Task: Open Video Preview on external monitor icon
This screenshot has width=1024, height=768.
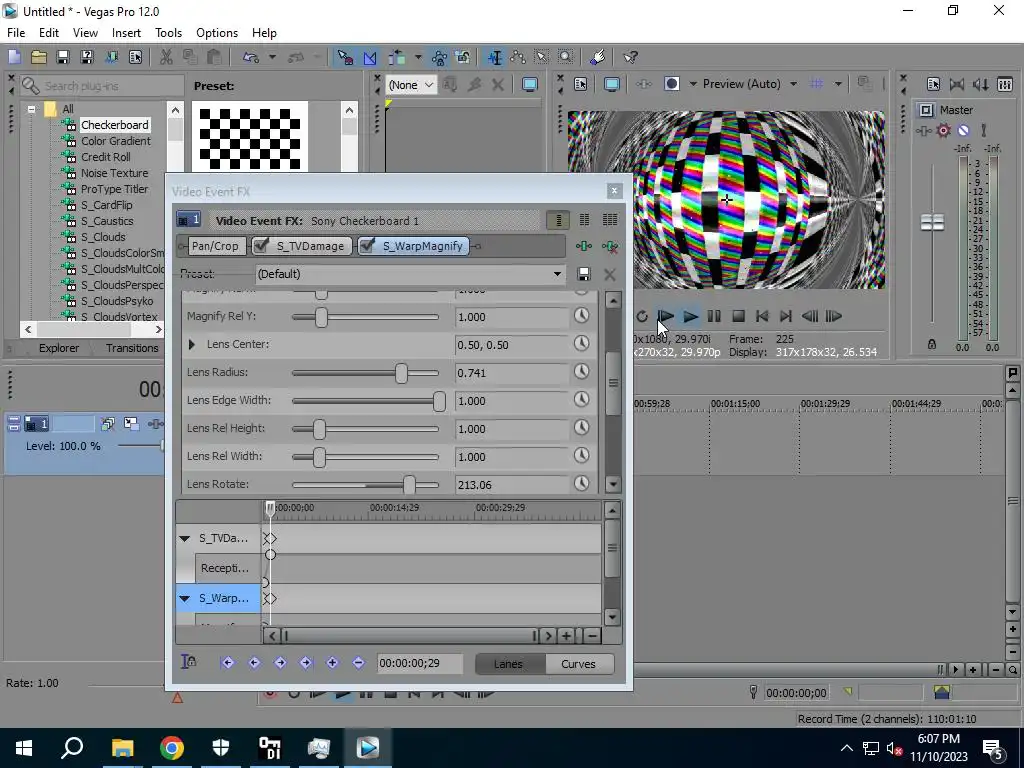Action: 611,84
